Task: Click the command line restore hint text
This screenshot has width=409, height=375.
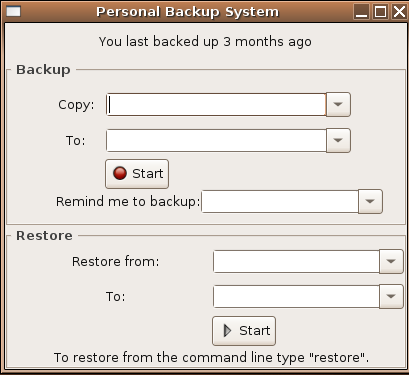Action: point(211,358)
